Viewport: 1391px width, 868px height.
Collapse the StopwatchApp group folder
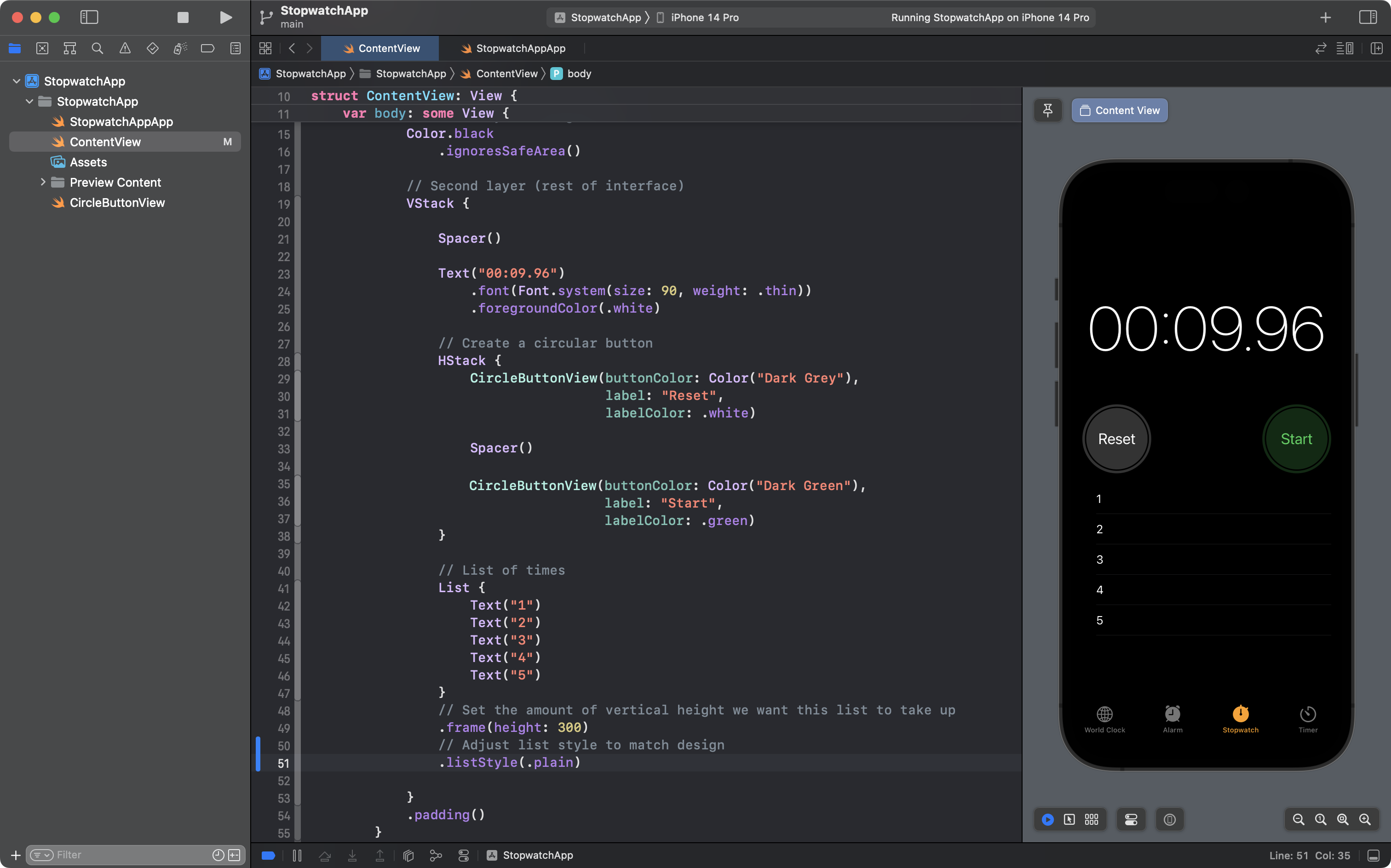click(x=29, y=101)
